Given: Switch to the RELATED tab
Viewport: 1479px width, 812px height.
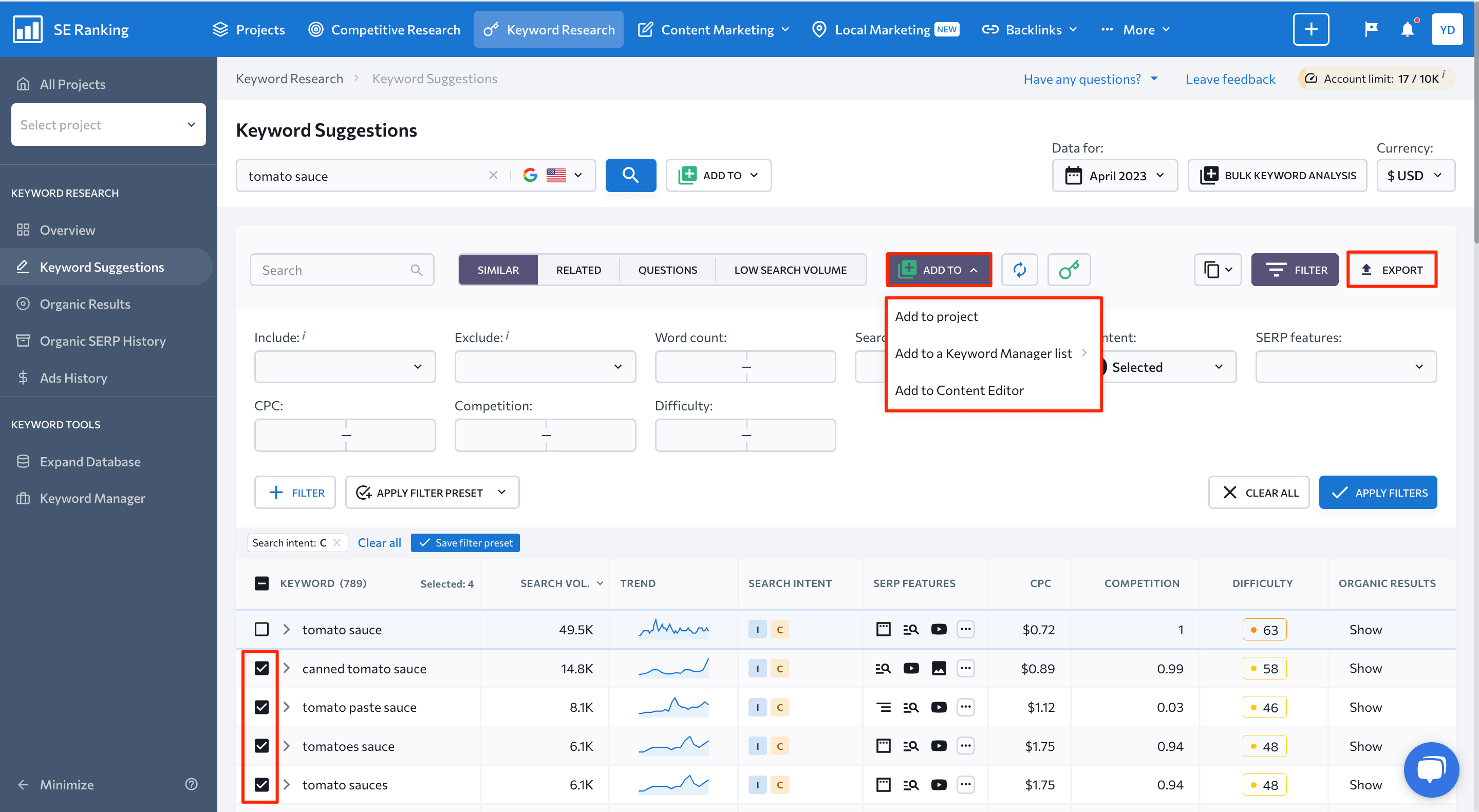Looking at the screenshot, I should [x=578, y=270].
